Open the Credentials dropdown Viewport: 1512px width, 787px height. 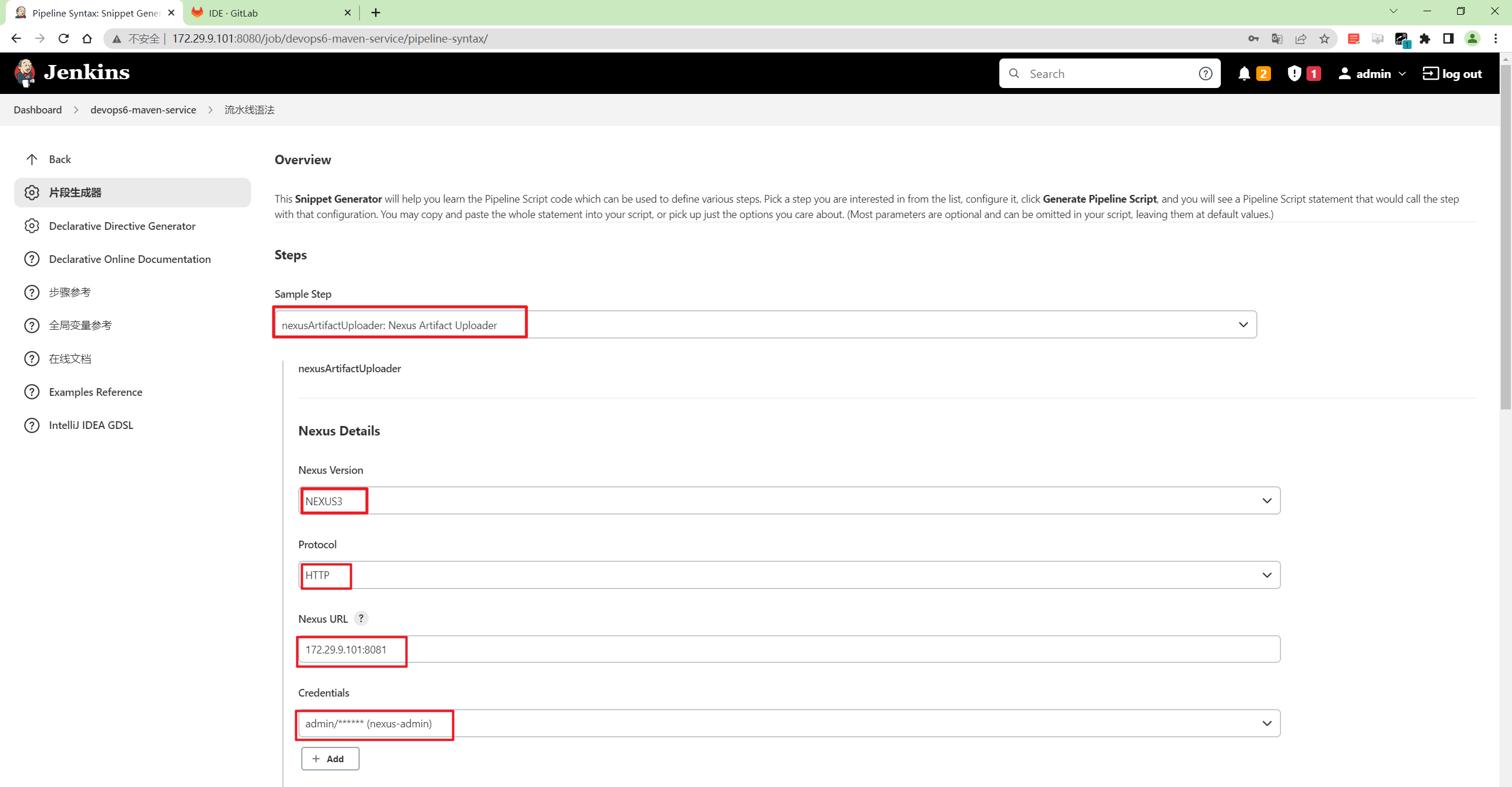point(789,723)
